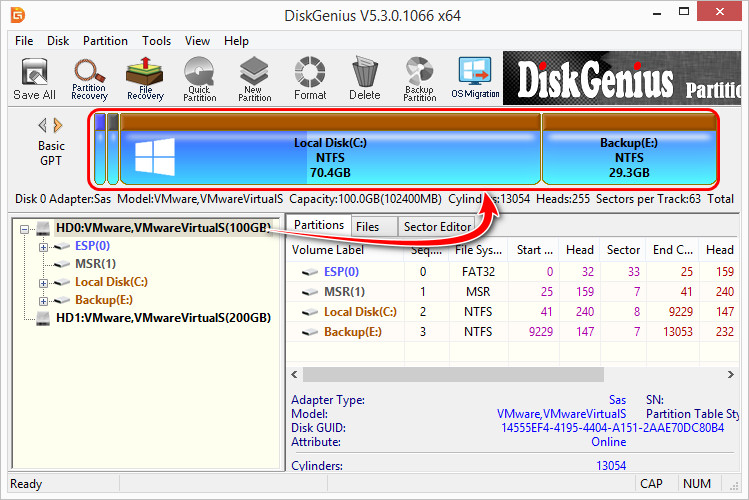Select the Local Disk(C:) block in the disk map
The width and height of the screenshot is (749, 500).
click(330, 149)
